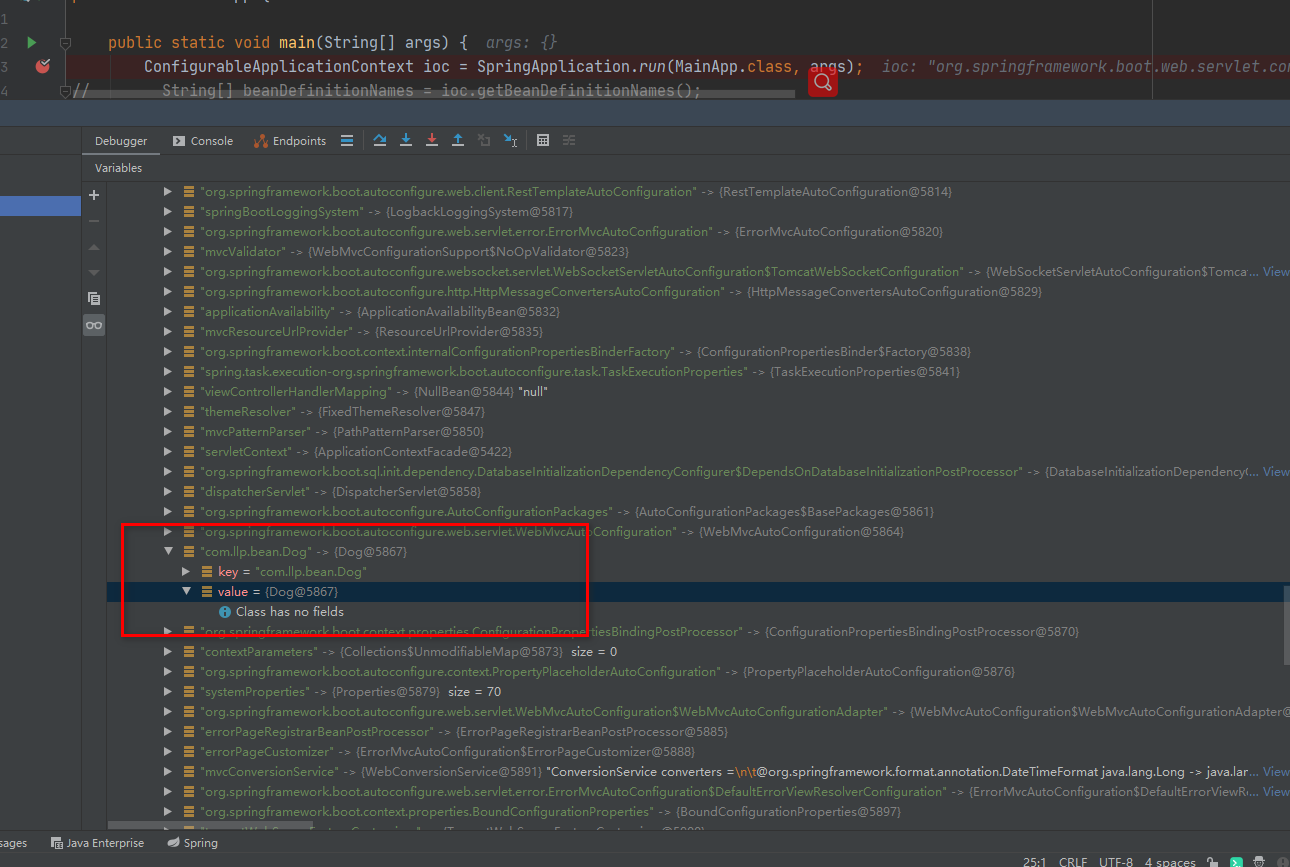
Task: Expand the mvcResourceUrlProvider entry
Action: [x=168, y=331]
